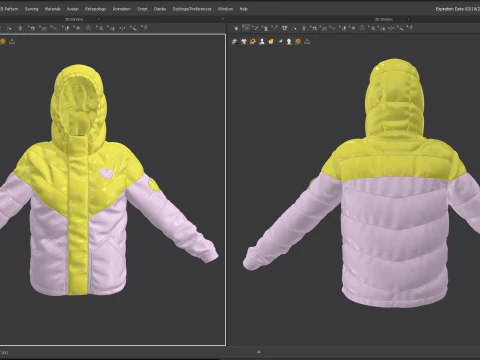Click the highlighted orange Select/Move tool

(x=246, y=28)
